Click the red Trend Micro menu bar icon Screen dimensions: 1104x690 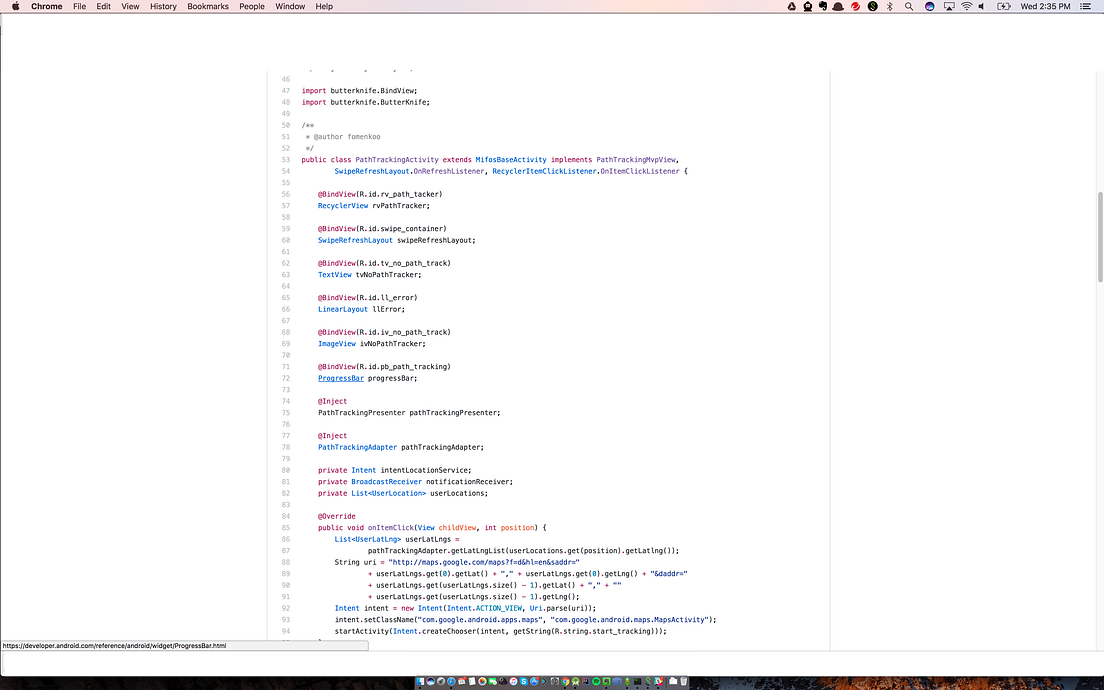point(855,6)
